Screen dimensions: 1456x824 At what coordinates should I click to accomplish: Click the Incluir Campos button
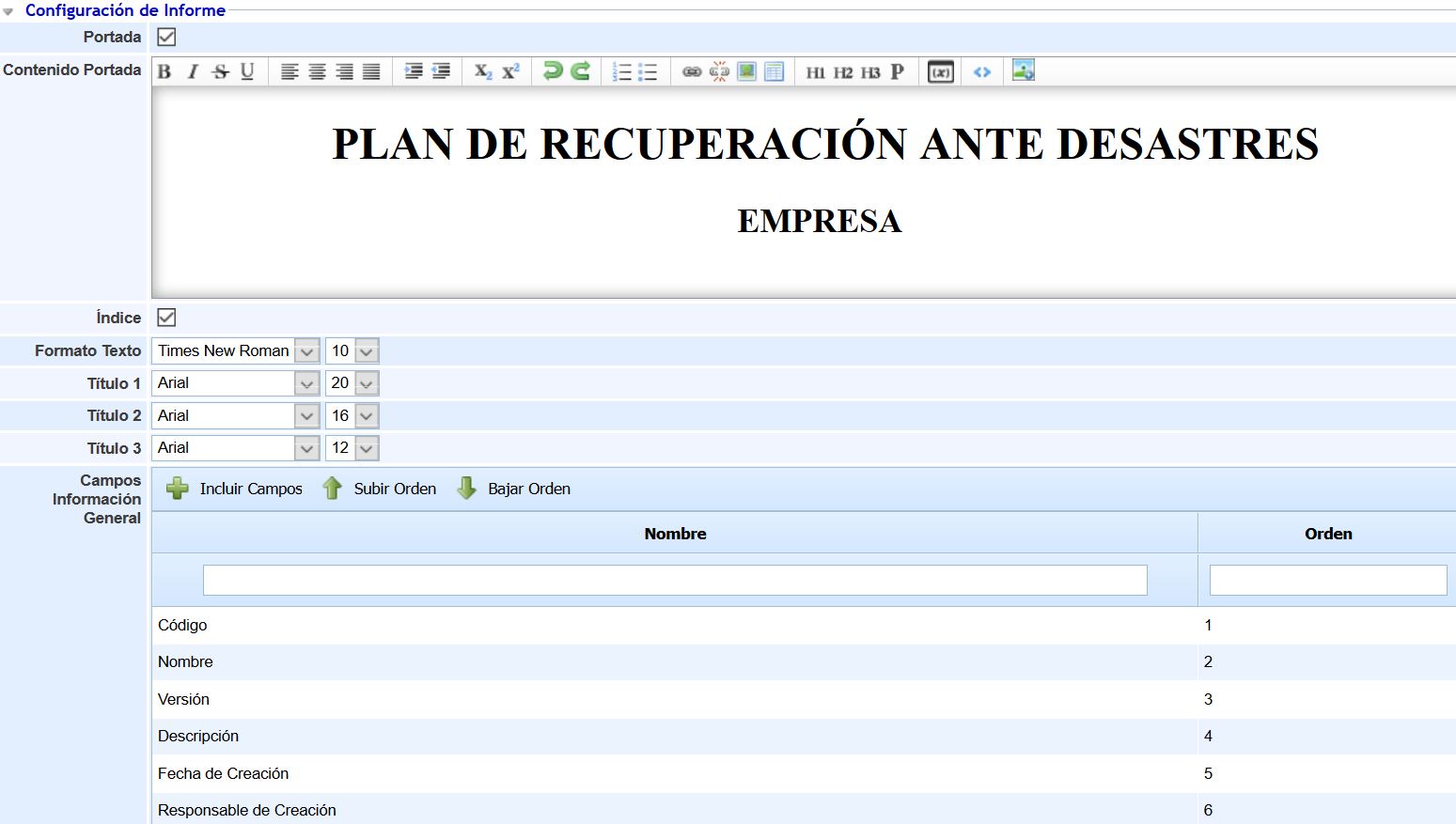point(233,489)
